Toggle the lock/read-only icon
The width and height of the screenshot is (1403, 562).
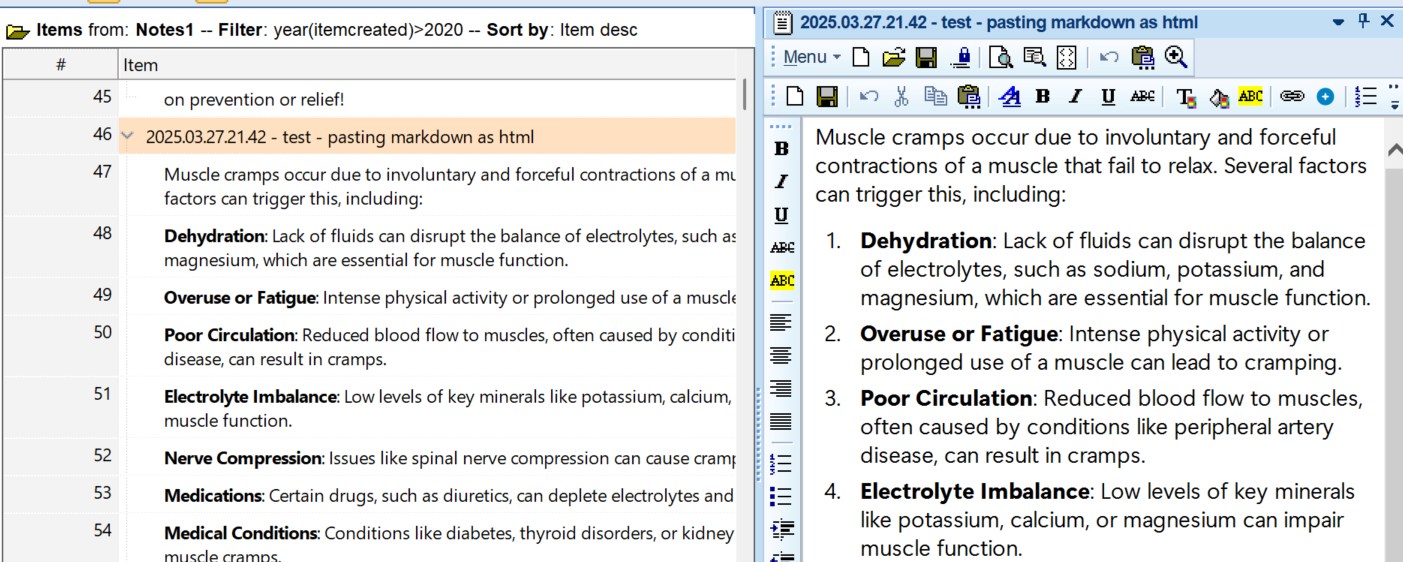click(x=961, y=58)
